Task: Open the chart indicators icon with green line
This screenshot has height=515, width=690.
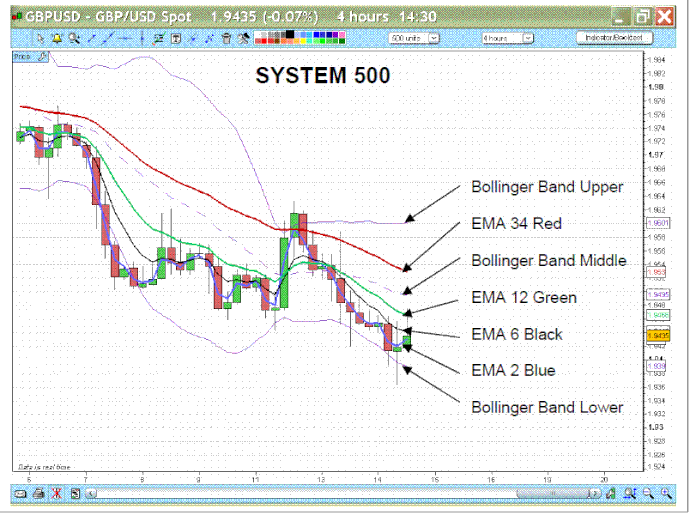Action: tap(158, 39)
